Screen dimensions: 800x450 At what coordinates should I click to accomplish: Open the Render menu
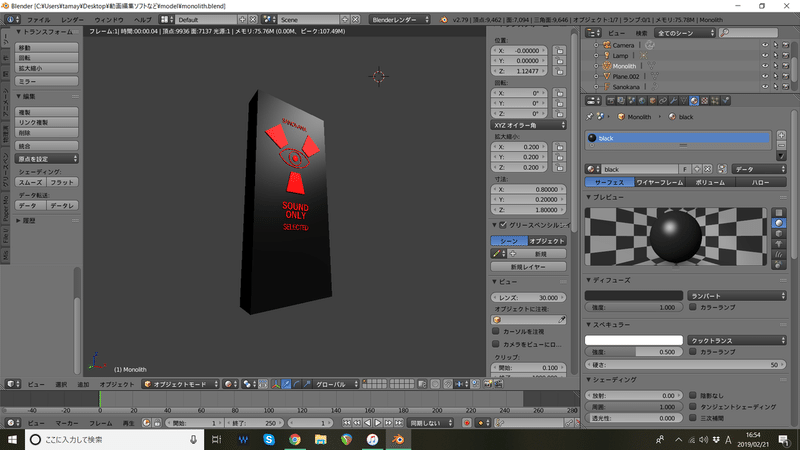(x=72, y=20)
